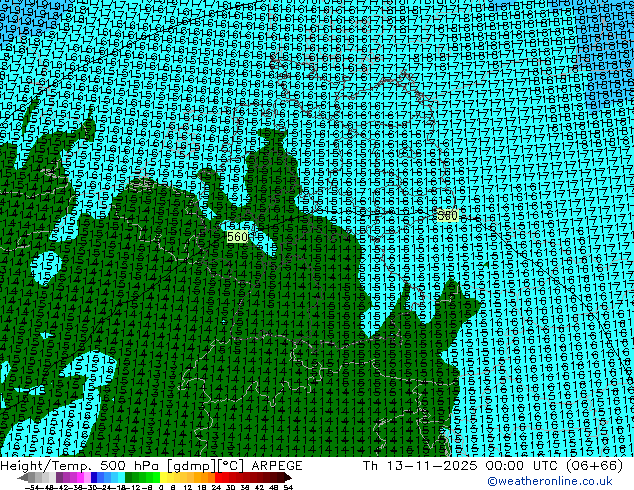
Task: Pick the yellow legend swatch at 0
Action: 163,477
